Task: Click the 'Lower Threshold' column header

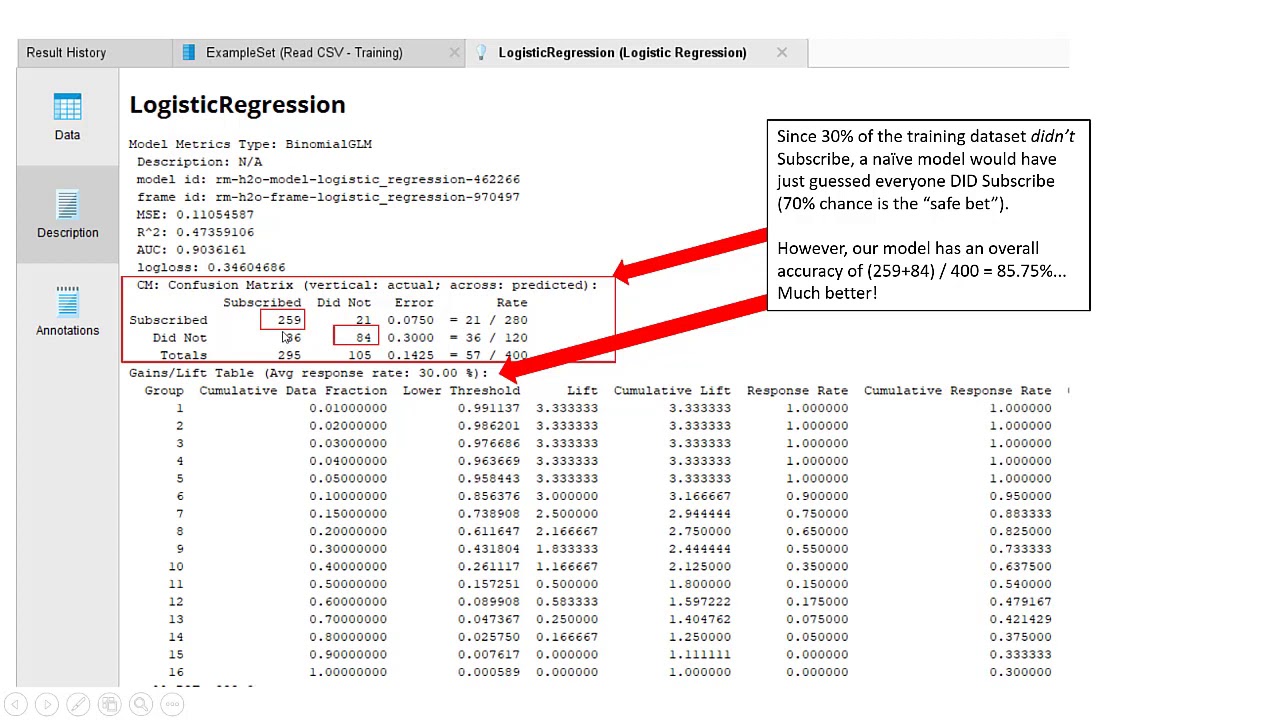Action: click(461, 391)
